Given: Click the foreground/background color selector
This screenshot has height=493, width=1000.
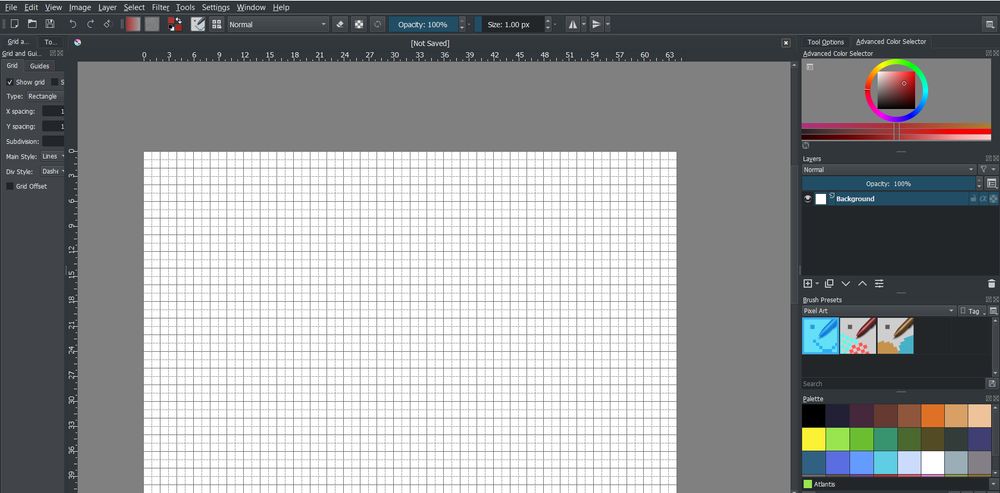Looking at the screenshot, I should tap(175, 24).
